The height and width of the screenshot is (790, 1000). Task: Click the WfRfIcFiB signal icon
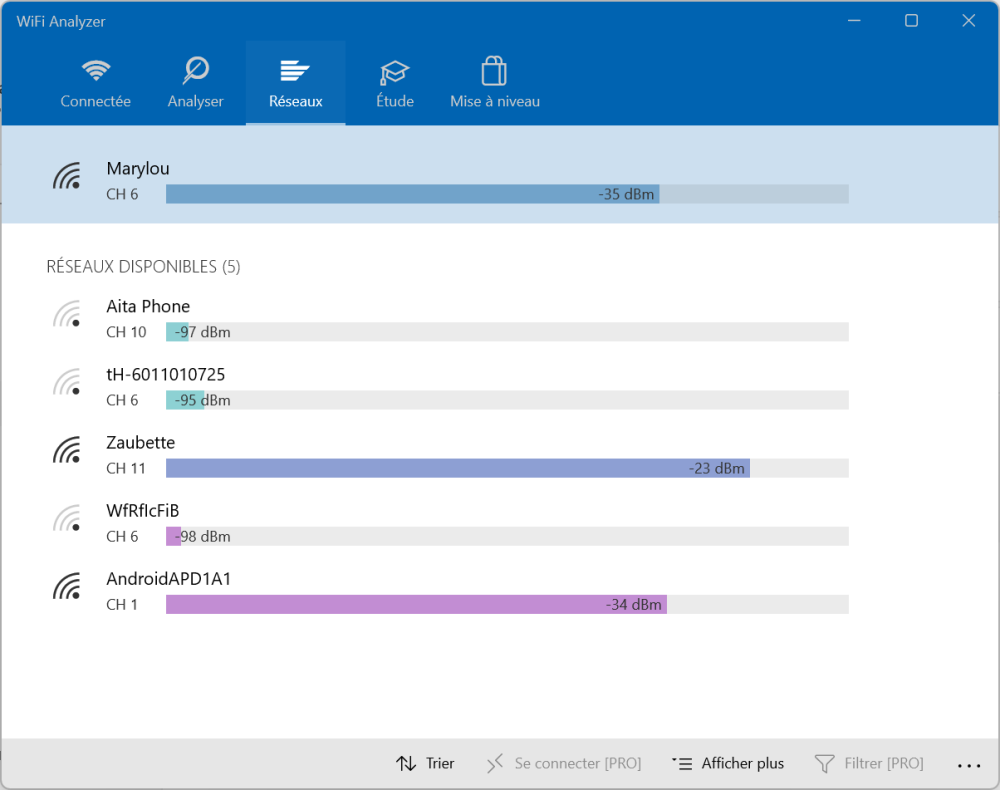click(67, 519)
